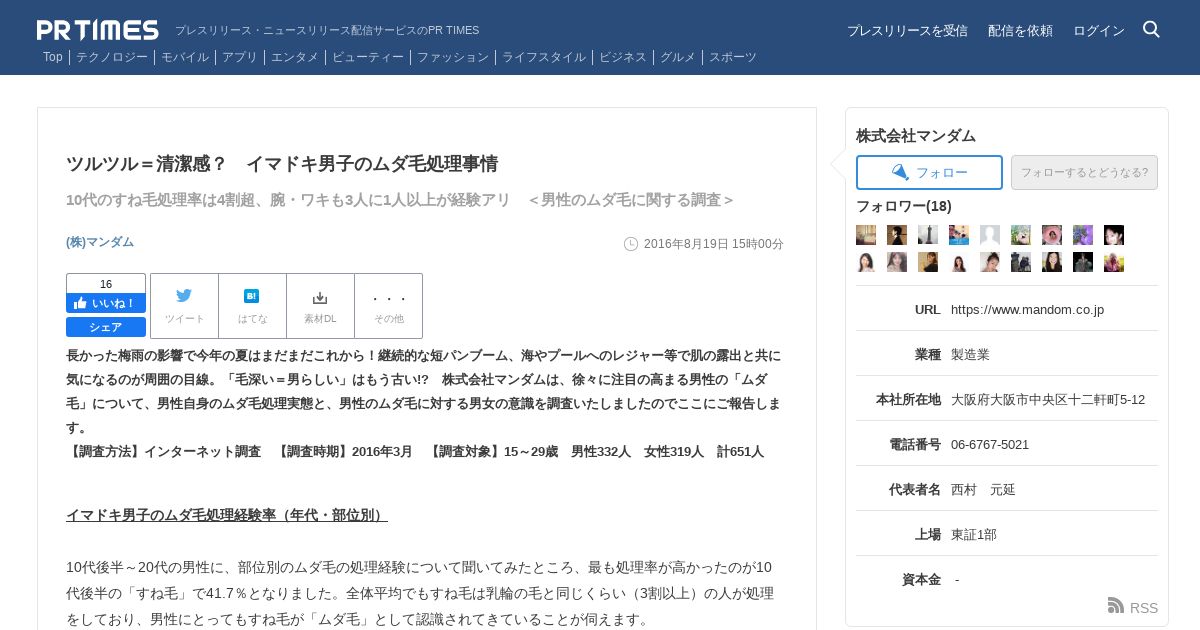Open the ビジネス category
1200x630 pixels.
(623, 57)
